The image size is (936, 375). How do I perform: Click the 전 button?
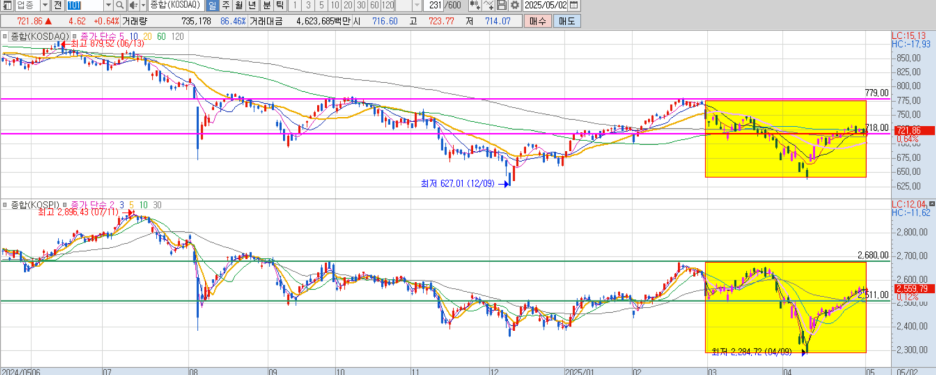coord(58,5)
